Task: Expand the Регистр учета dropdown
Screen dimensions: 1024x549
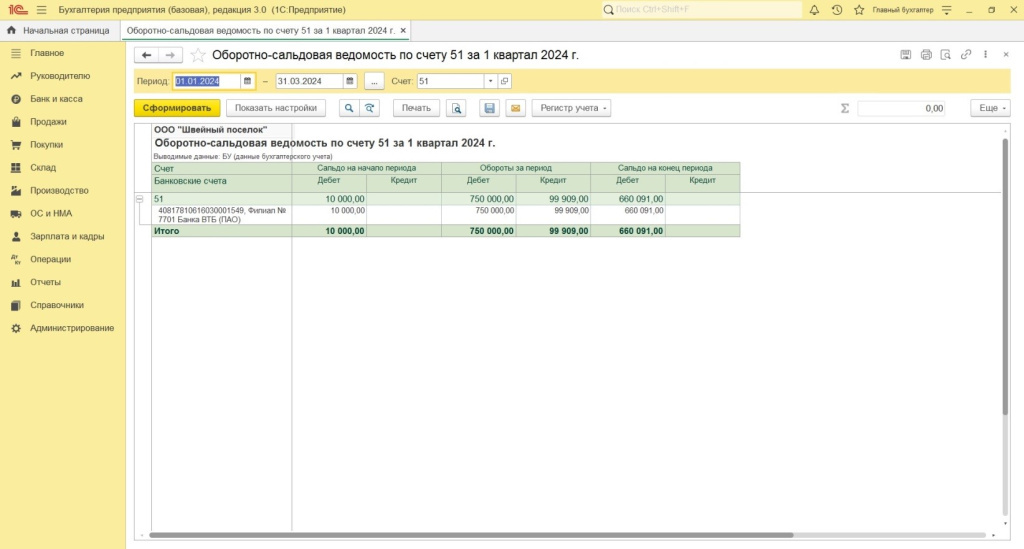Action: 571,108
